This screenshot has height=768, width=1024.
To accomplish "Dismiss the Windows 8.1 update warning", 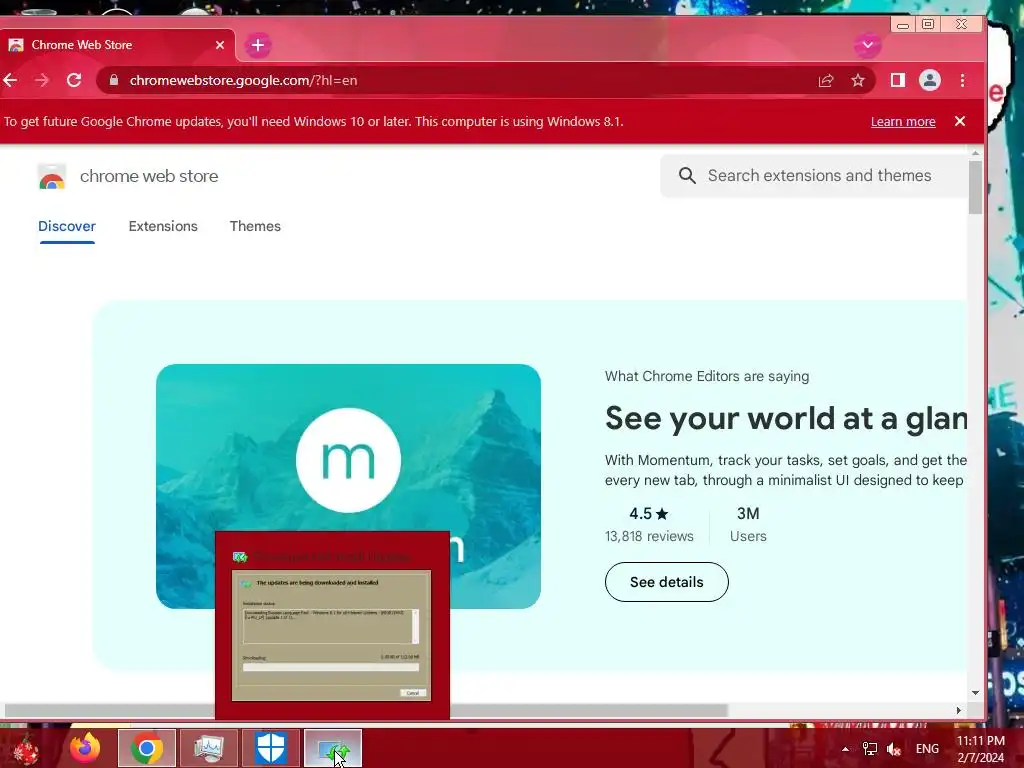I will [960, 121].
